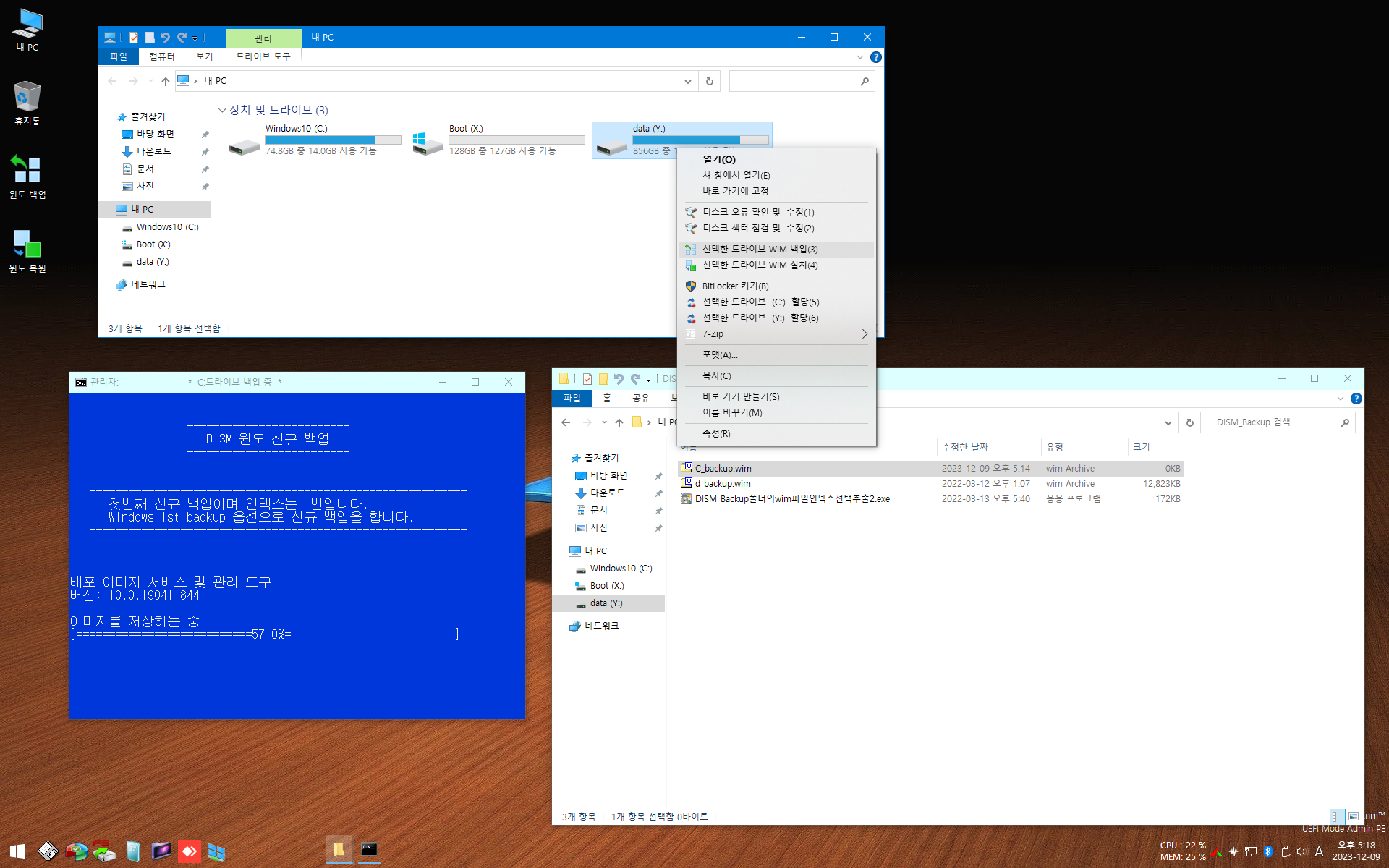Image resolution: width=1389 pixels, height=868 pixels.
Task: Open 7-Zip submenu in context menu
Action: pyautogui.click(x=777, y=334)
